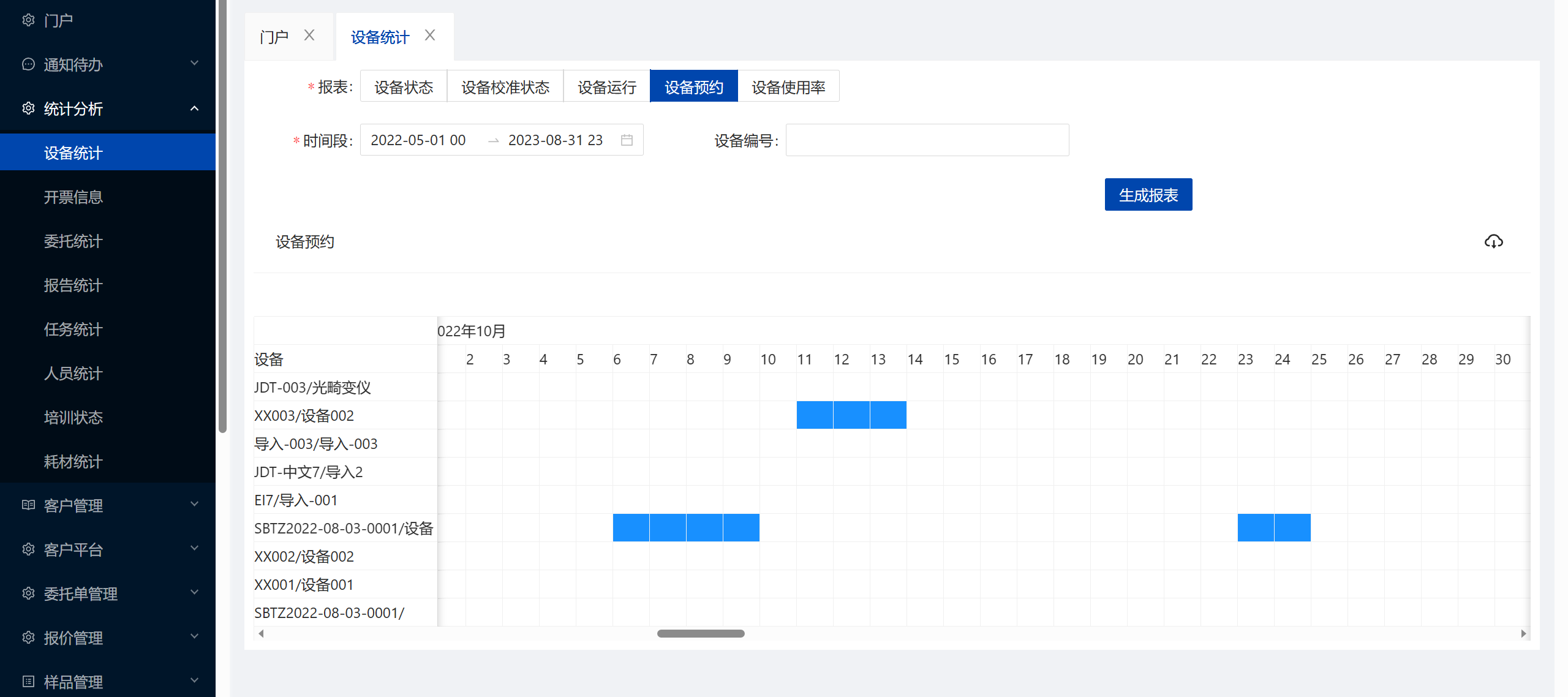Click the 设备编号 input field
This screenshot has width=1568, height=697.
[927, 140]
